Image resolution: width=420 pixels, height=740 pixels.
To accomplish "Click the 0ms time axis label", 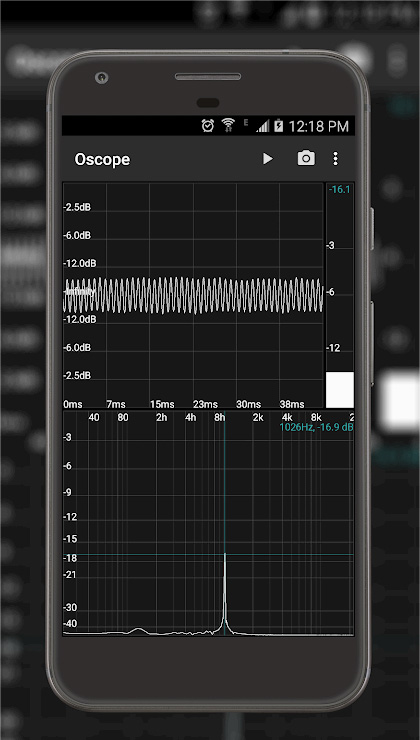I will pos(73,404).
